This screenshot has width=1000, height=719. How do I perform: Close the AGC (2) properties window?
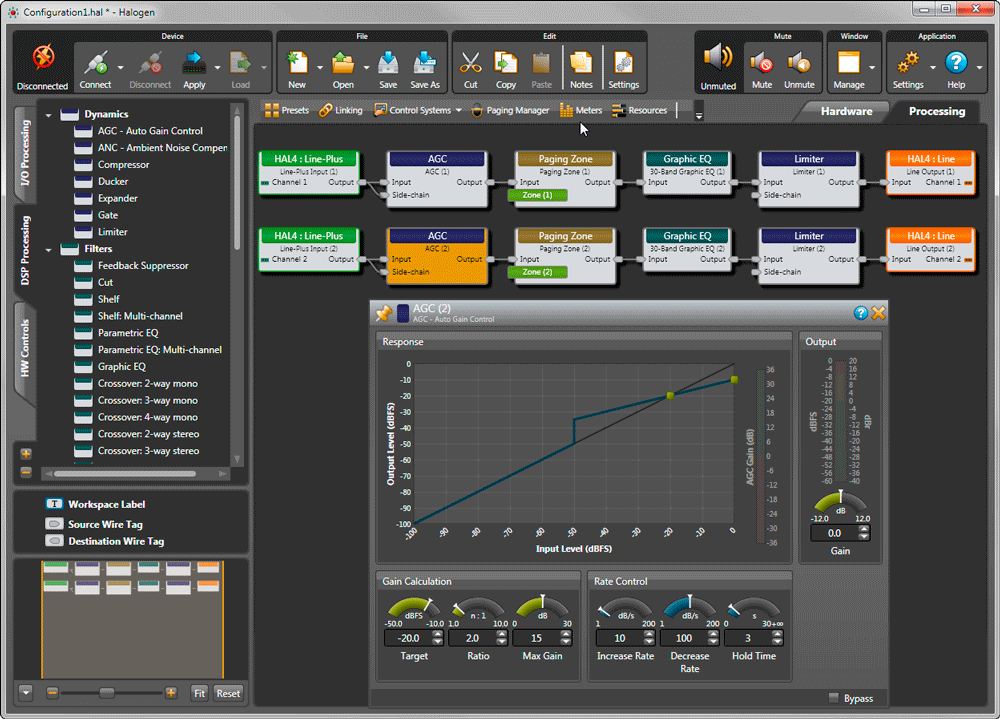[878, 313]
